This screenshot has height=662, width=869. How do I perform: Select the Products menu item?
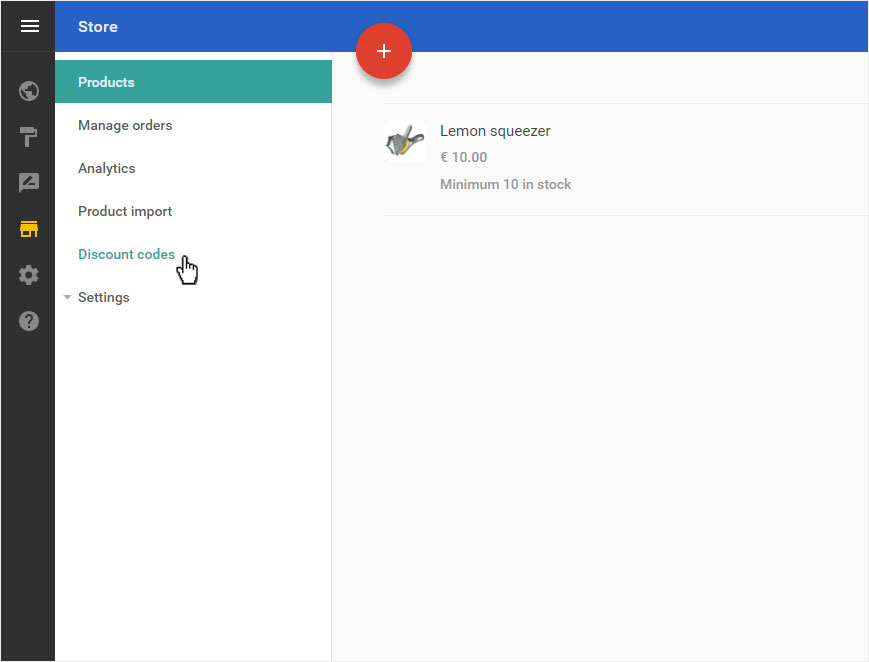[193, 82]
